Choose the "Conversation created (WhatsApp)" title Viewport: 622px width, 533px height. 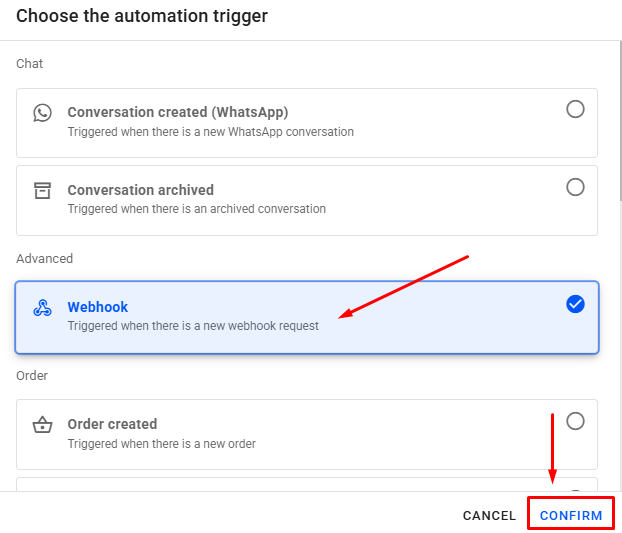(177, 112)
